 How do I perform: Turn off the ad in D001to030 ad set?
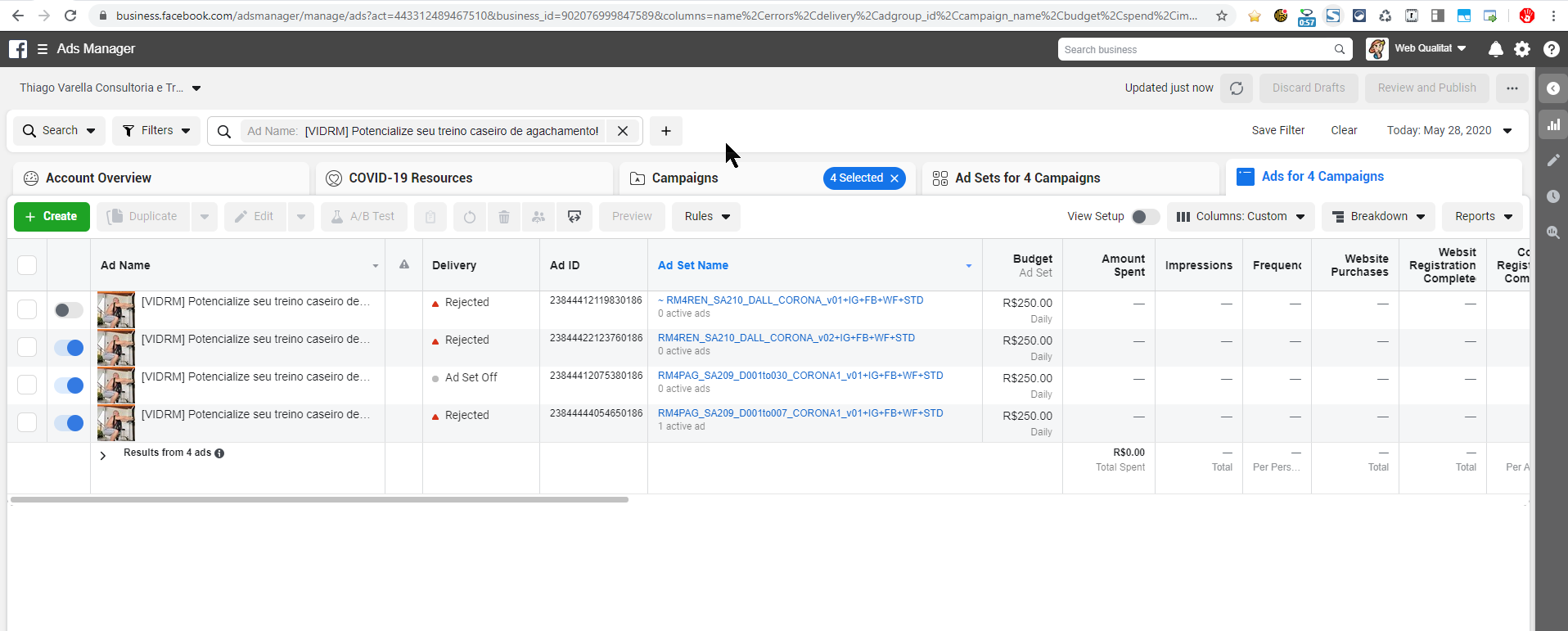tap(69, 385)
